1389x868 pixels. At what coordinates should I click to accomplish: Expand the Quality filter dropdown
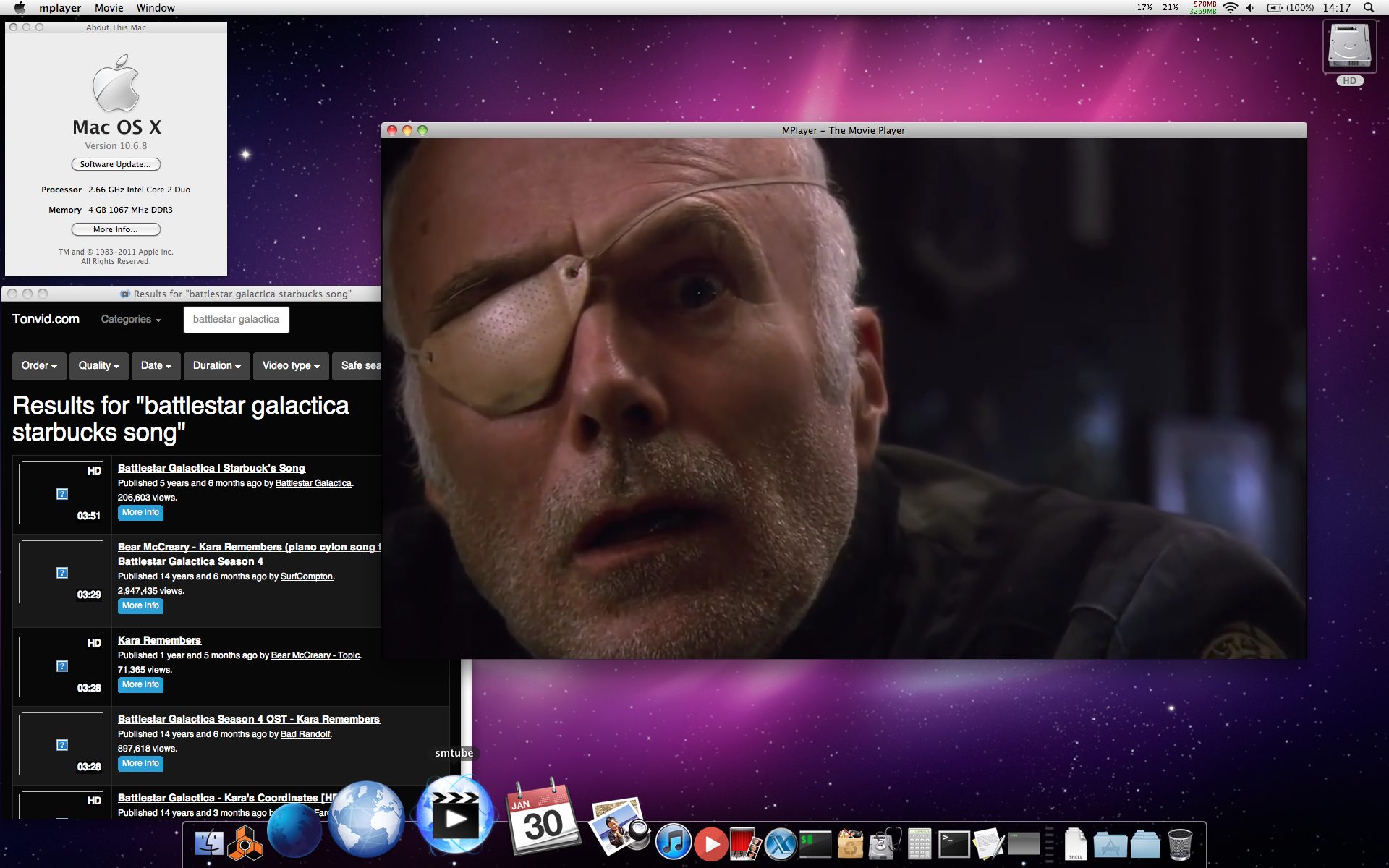click(99, 366)
